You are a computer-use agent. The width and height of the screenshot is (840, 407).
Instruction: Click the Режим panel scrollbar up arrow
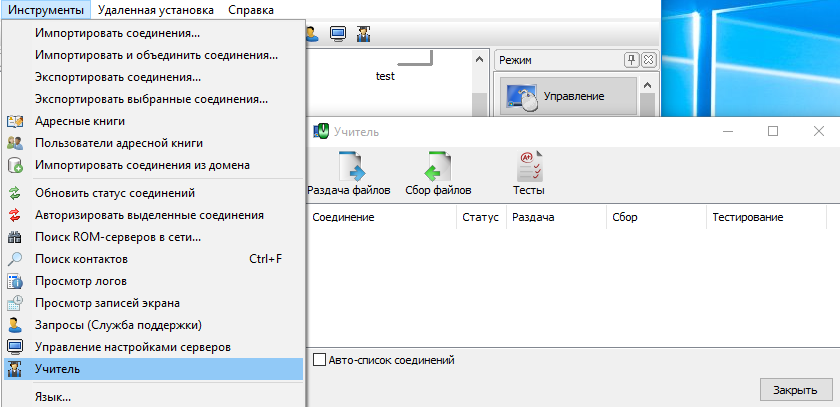[x=648, y=85]
